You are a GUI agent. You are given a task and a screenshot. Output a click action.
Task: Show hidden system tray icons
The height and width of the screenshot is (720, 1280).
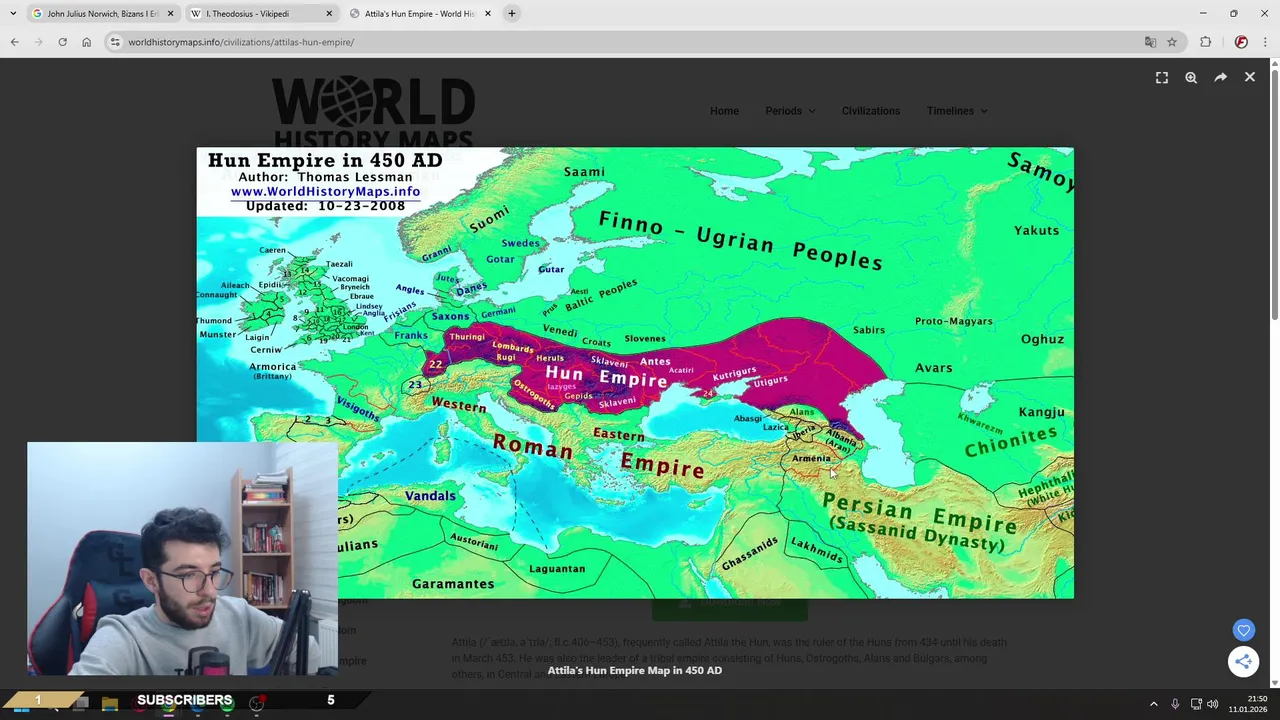[1153, 704]
